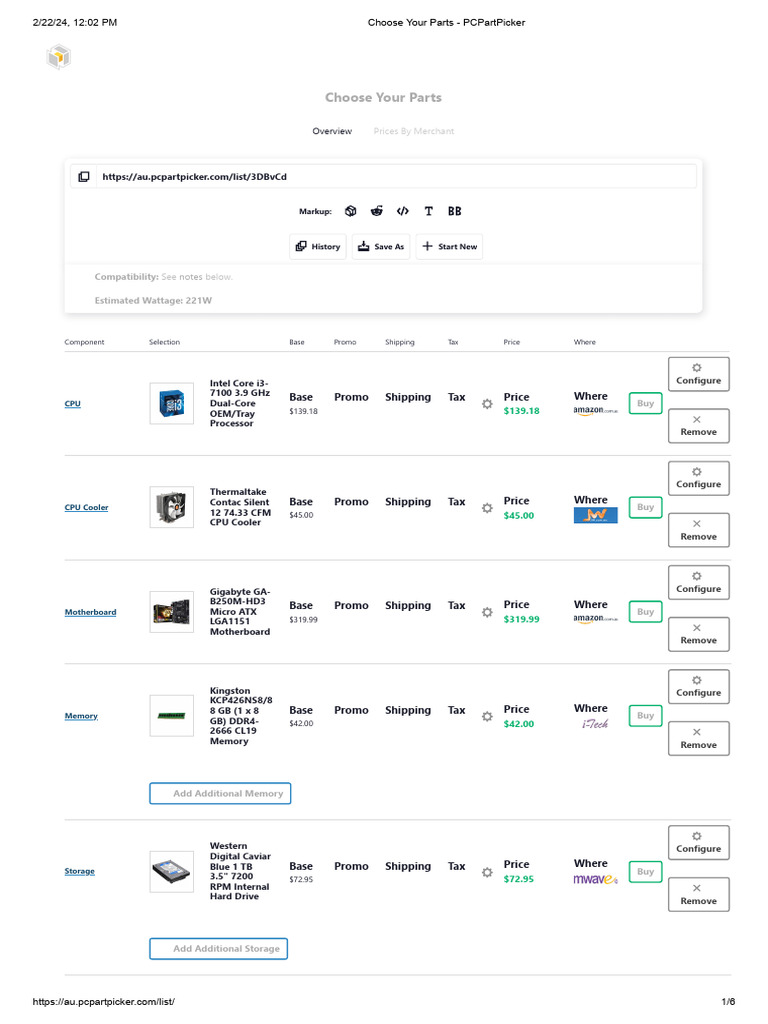Viewport: 768px width, 1024px height.
Task: Start New parts list
Action: [x=449, y=247]
